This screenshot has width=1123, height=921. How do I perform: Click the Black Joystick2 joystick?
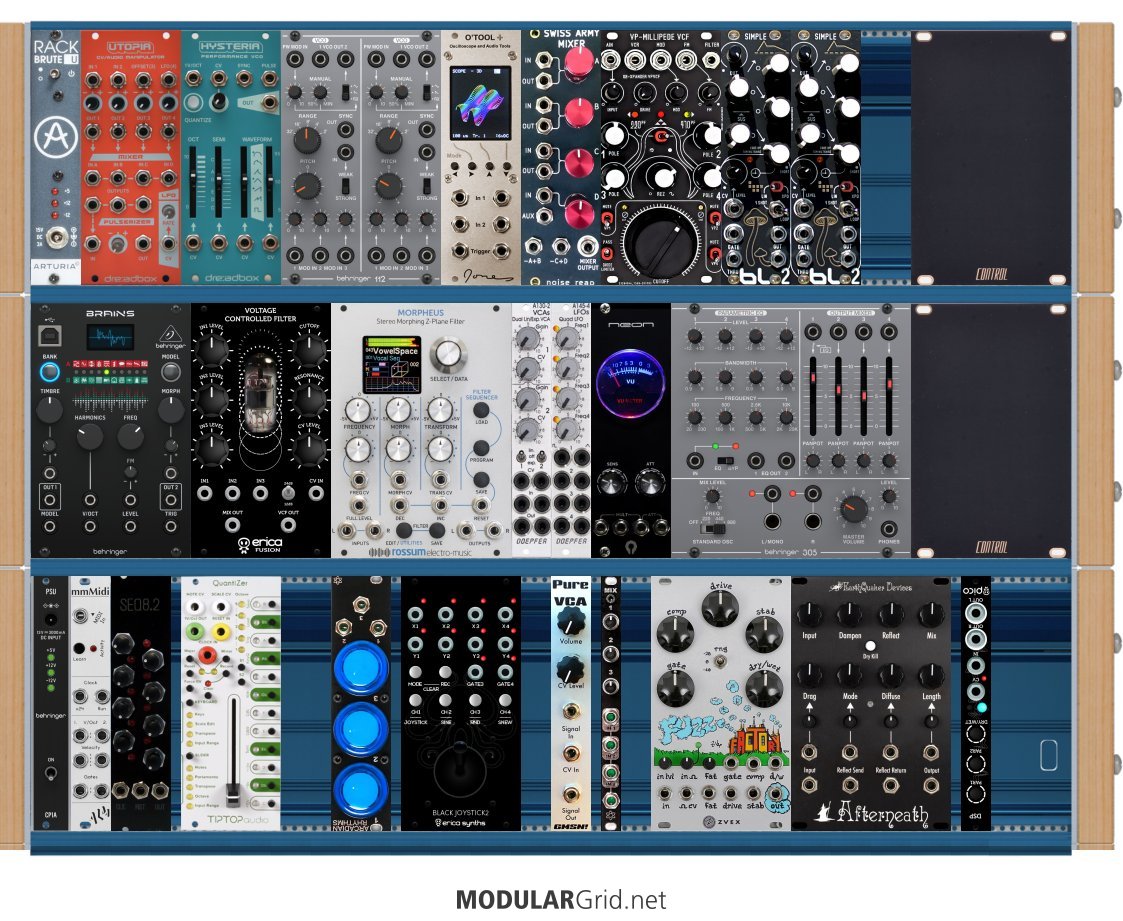(459, 770)
